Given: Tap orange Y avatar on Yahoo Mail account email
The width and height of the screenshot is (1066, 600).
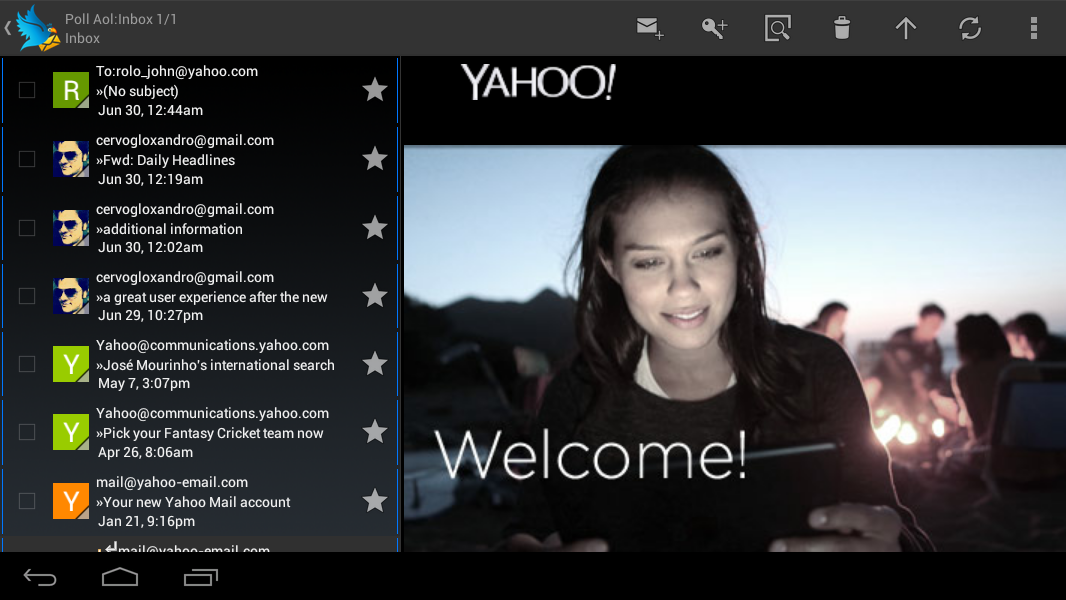Looking at the screenshot, I should (71, 501).
